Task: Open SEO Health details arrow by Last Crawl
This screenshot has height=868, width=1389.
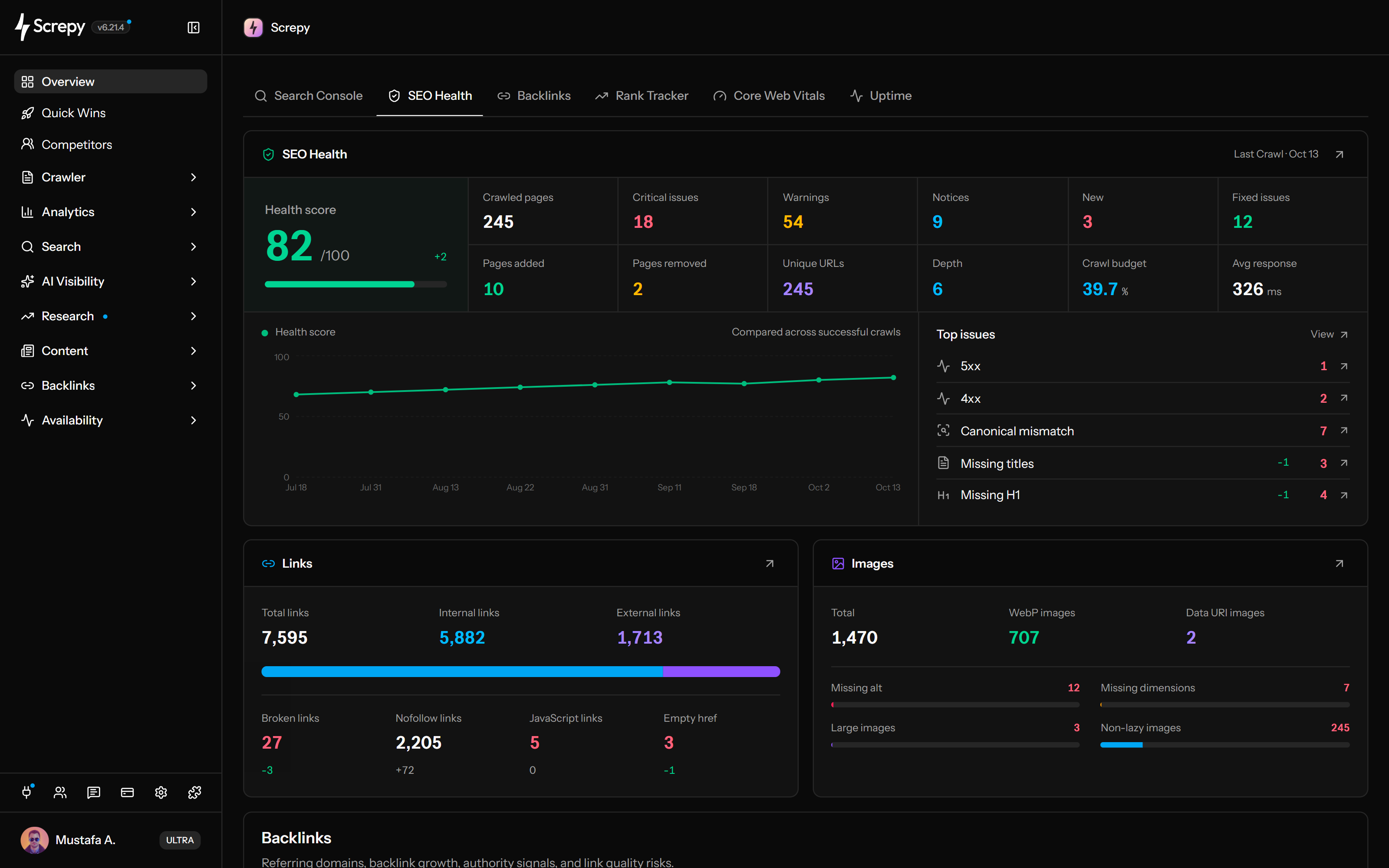Action: click(x=1339, y=155)
